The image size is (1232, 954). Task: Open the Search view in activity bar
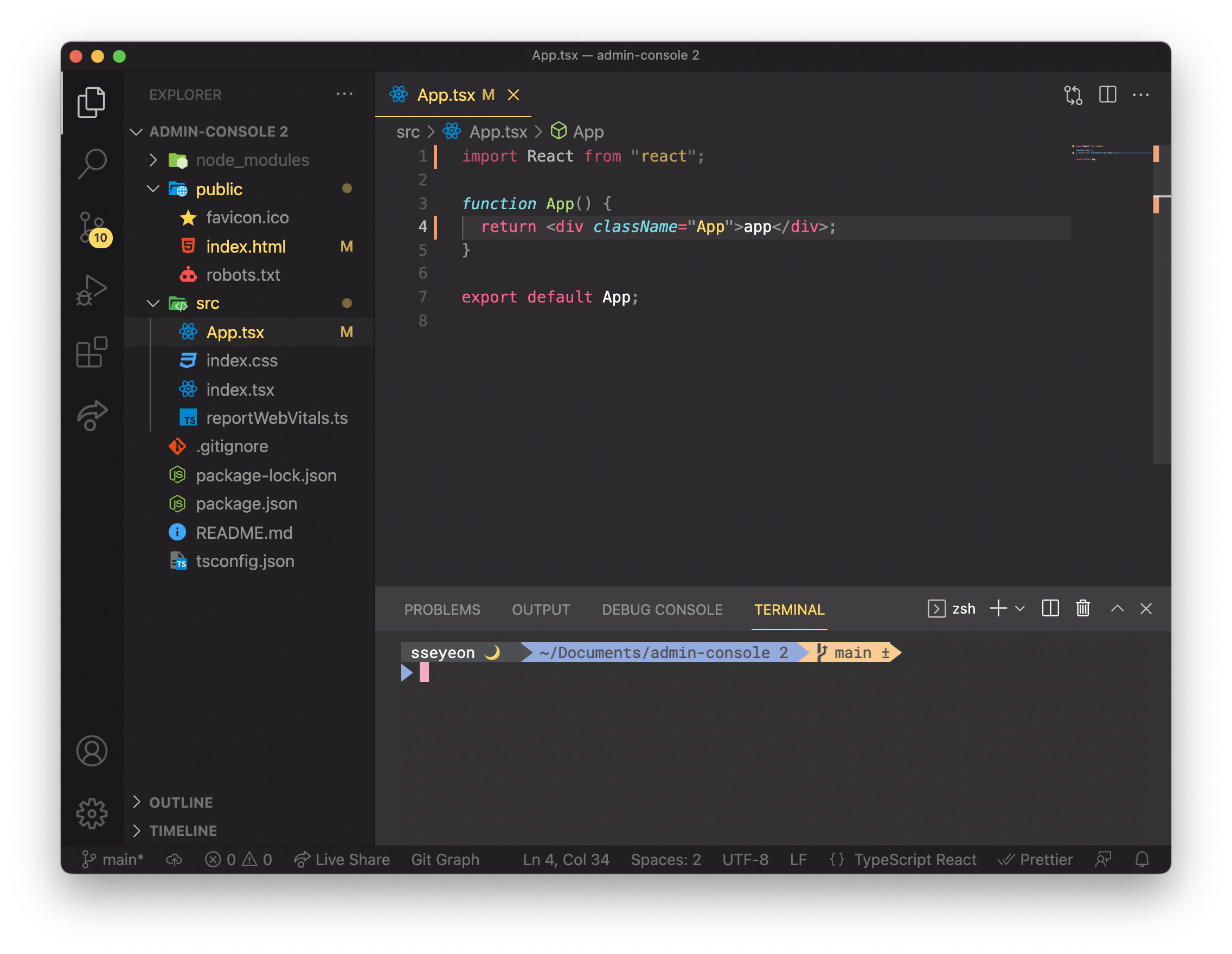click(x=92, y=164)
